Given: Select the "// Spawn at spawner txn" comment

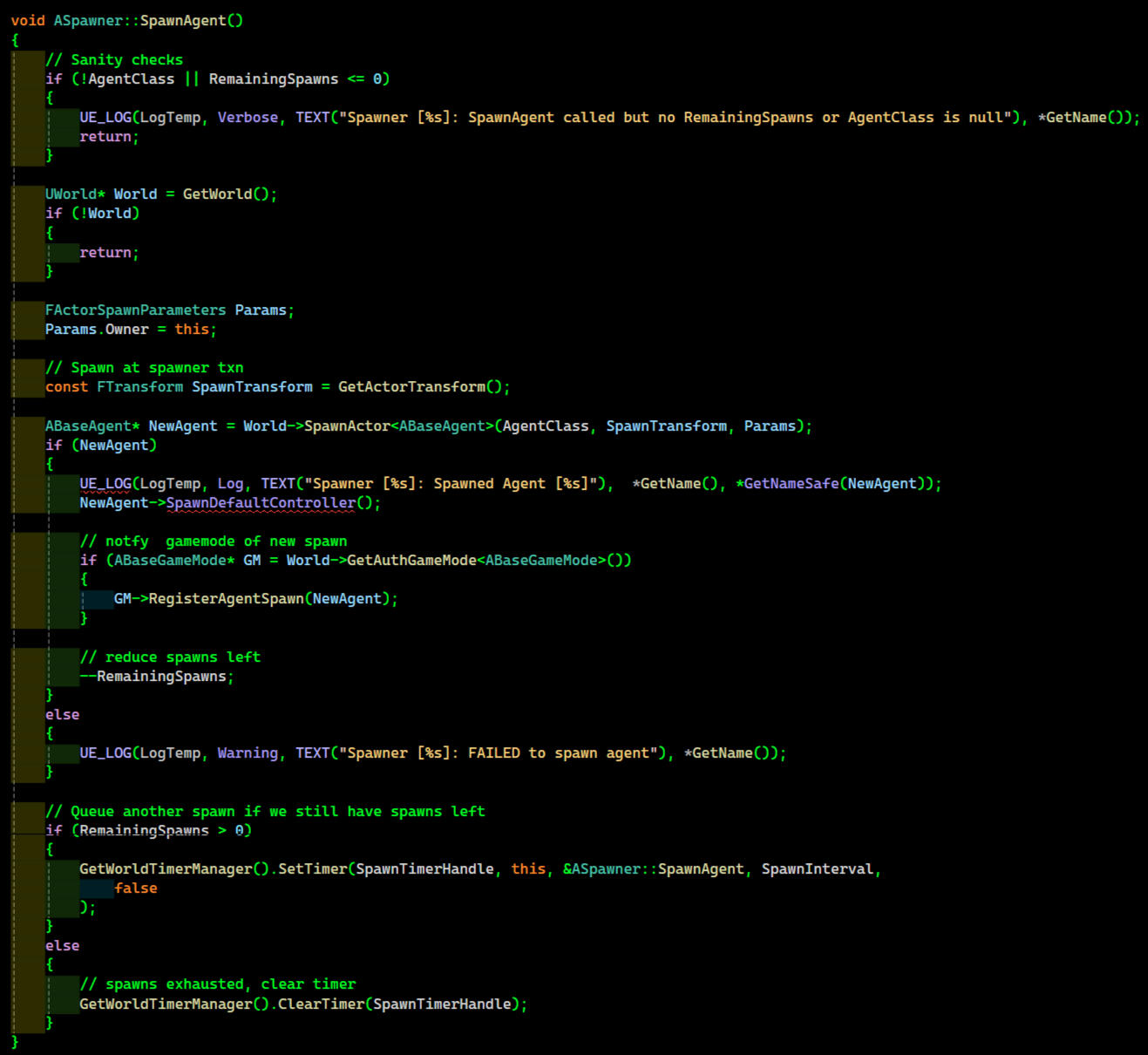Looking at the screenshot, I should (x=145, y=368).
